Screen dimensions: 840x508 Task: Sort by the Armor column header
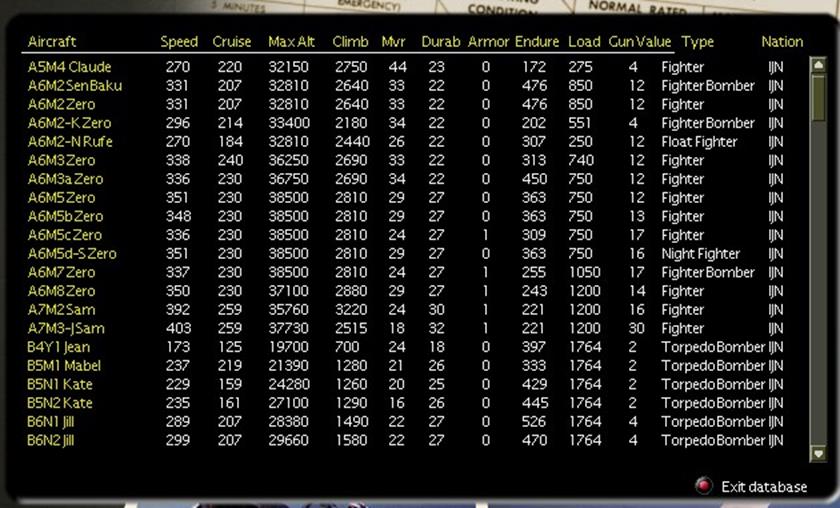tap(488, 42)
